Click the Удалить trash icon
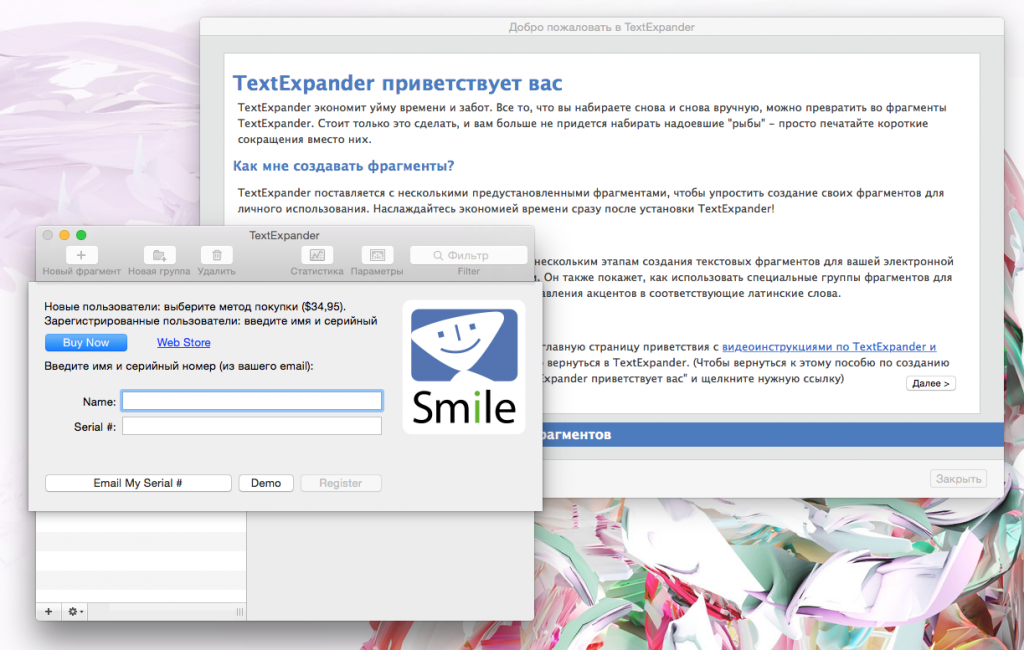Viewport: 1024px width, 650px height. 217,255
